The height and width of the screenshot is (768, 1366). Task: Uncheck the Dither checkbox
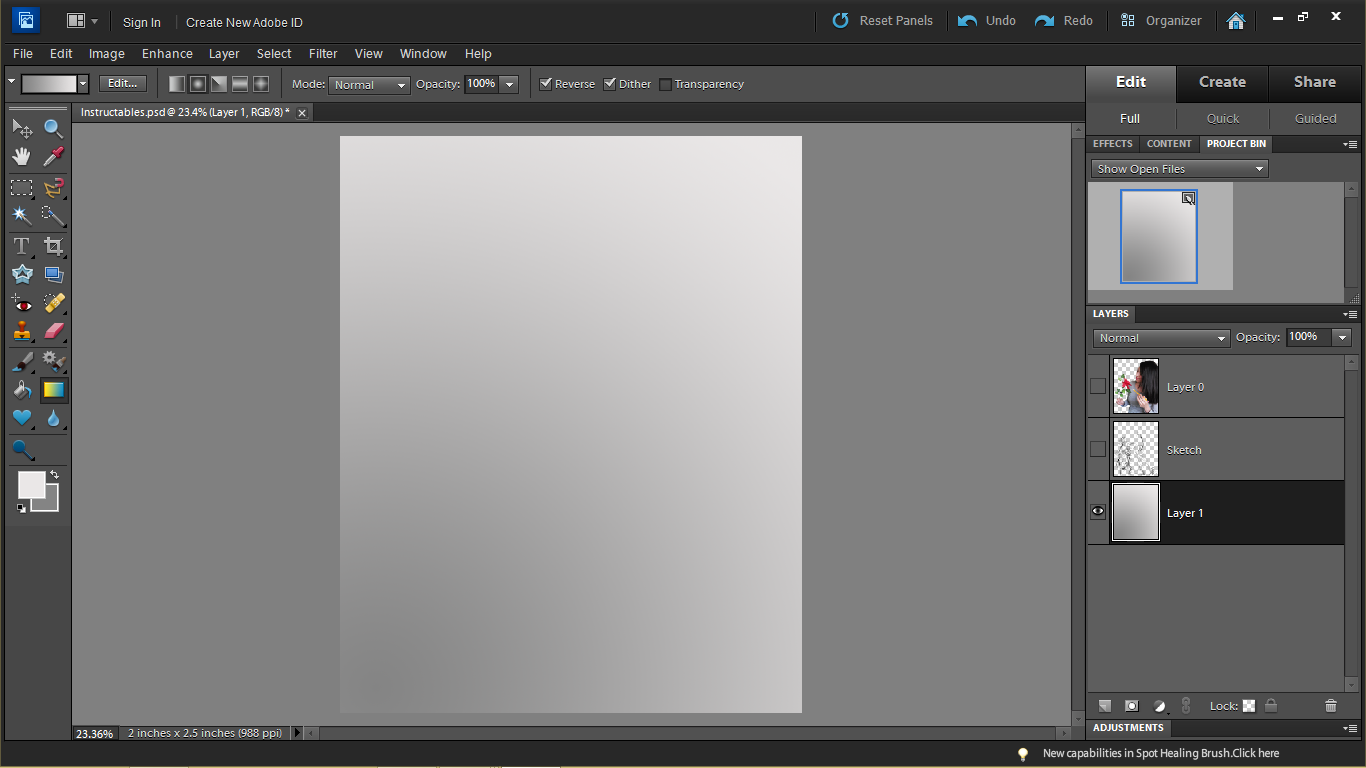[x=610, y=84]
